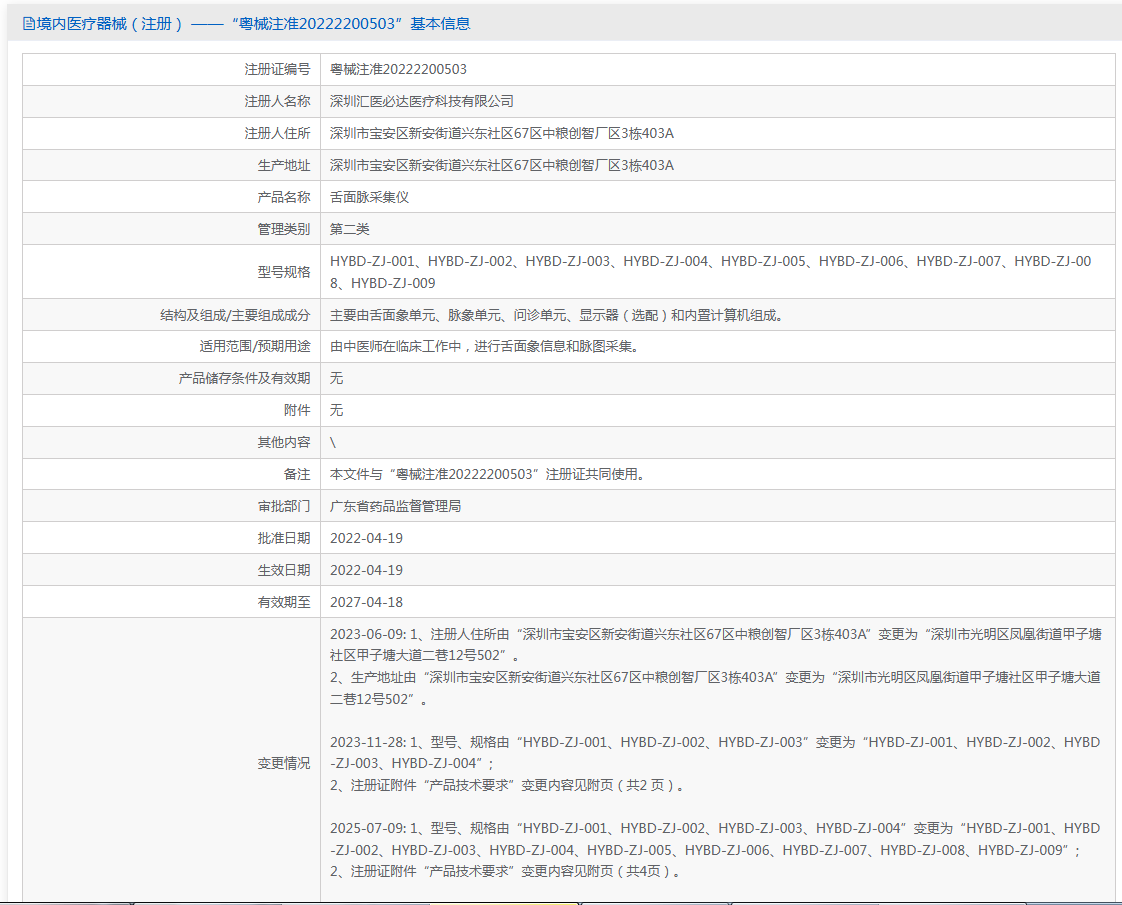Click the 注册人住所 label
The height and width of the screenshot is (905, 1122).
(277, 134)
